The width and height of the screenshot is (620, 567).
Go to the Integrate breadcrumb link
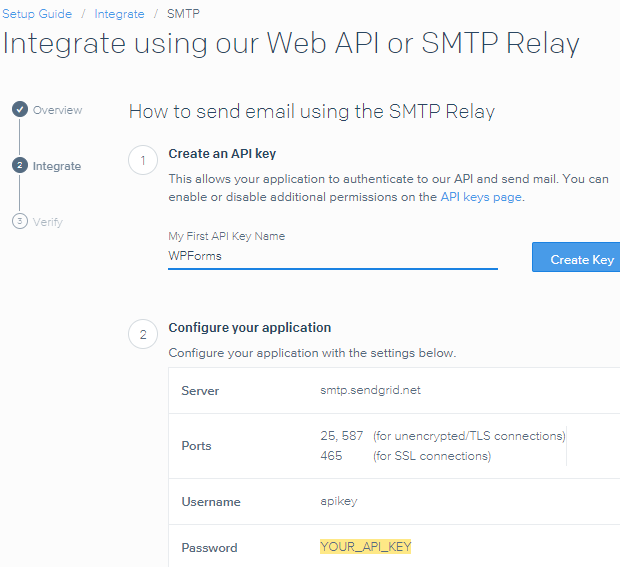[119, 14]
